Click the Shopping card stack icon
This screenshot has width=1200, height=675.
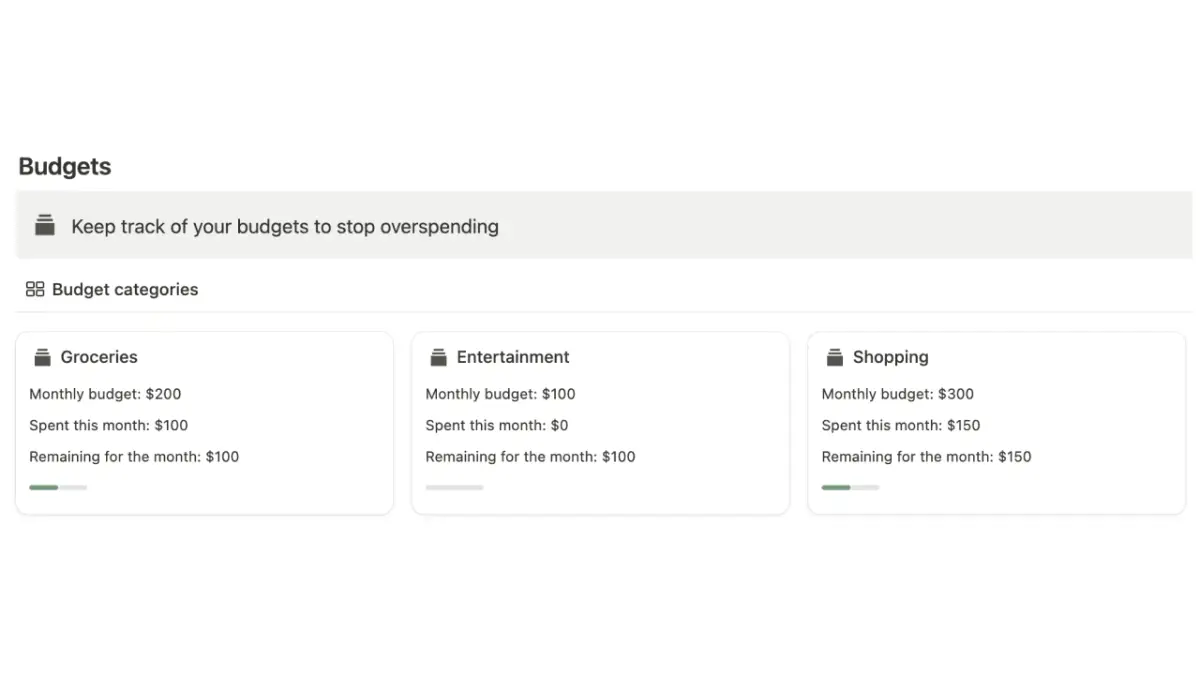click(x=834, y=357)
